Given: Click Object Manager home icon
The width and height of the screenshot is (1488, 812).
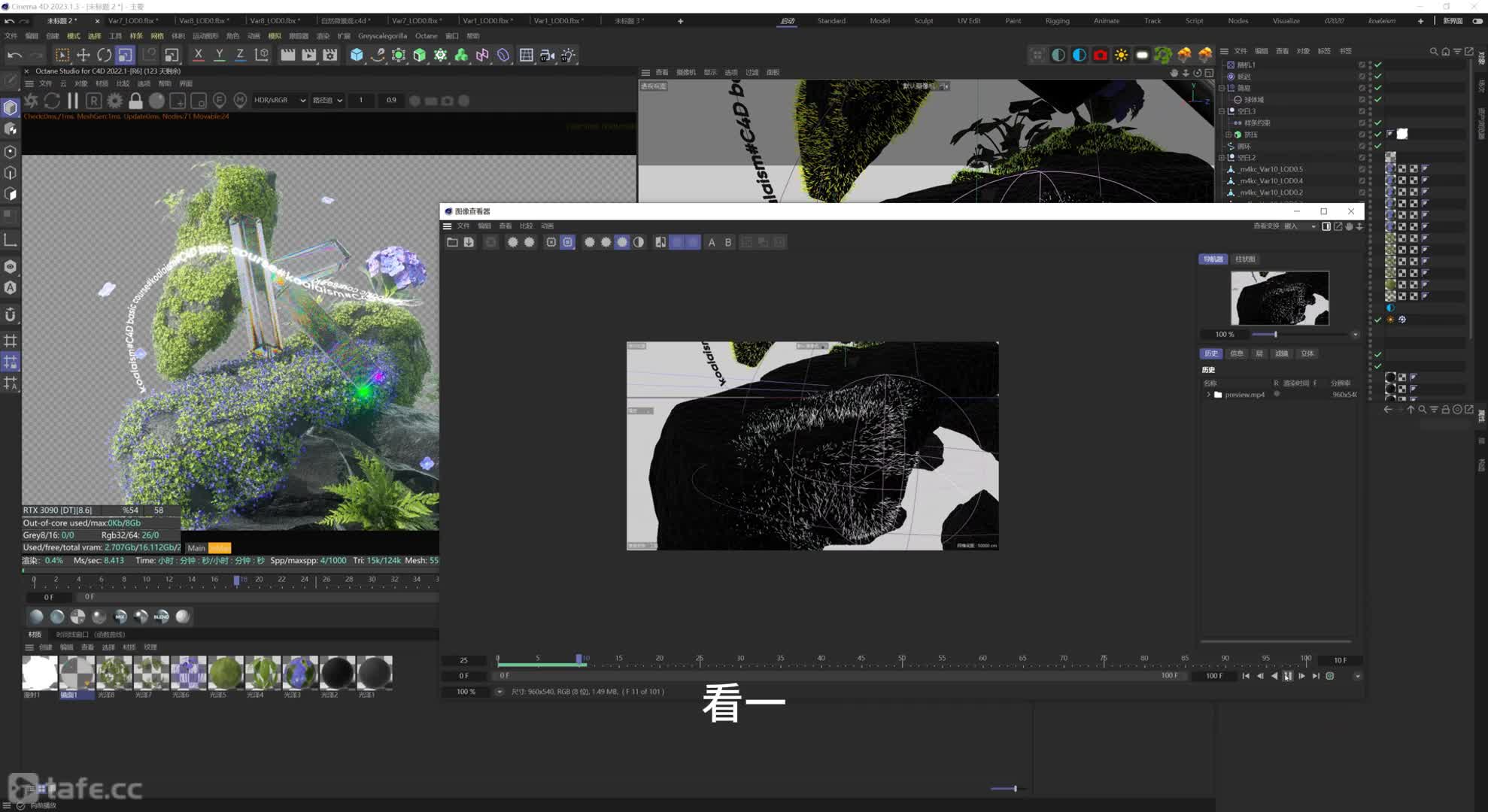Looking at the screenshot, I should tap(1445, 51).
